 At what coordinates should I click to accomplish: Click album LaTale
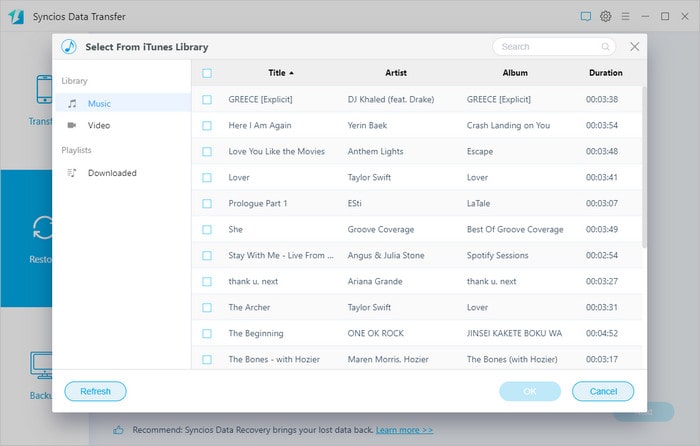(478, 203)
